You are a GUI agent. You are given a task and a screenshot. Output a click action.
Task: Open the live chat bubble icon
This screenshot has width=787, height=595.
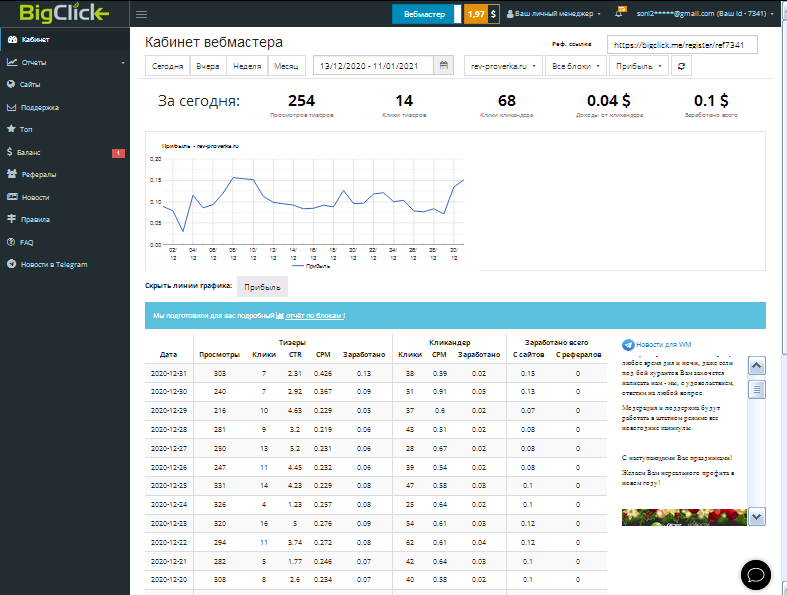pyautogui.click(x=756, y=574)
